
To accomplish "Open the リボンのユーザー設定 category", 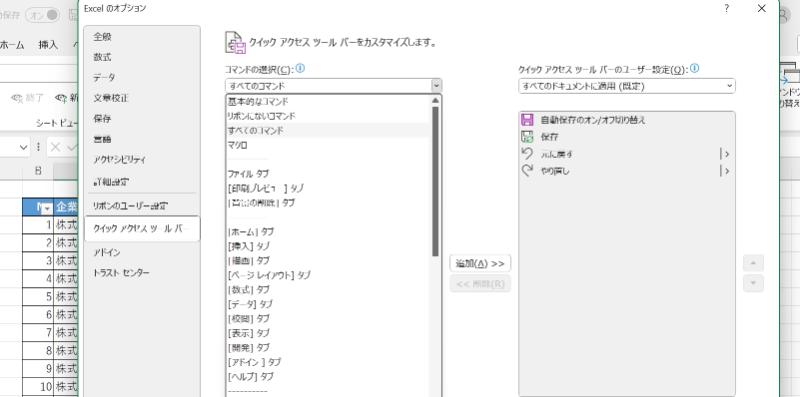I will click(142, 206).
